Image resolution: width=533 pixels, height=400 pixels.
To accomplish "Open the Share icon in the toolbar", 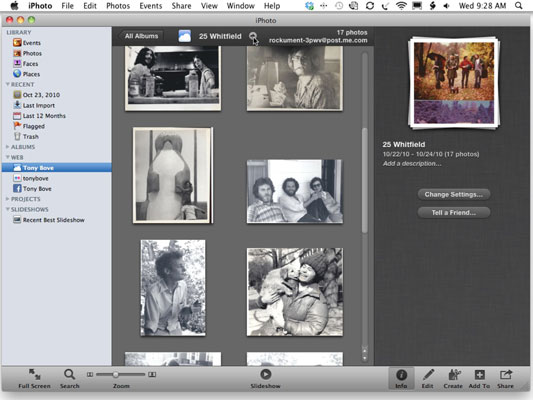I will pyautogui.click(x=505, y=375).
